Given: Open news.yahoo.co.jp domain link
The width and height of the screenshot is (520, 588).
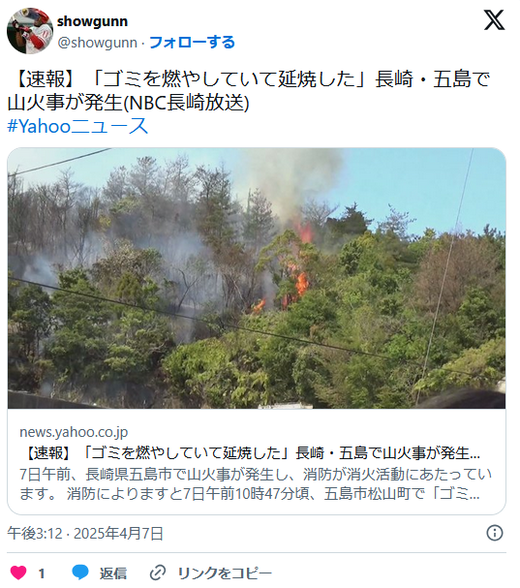Looking at the screenshot, I should [73, 432].
